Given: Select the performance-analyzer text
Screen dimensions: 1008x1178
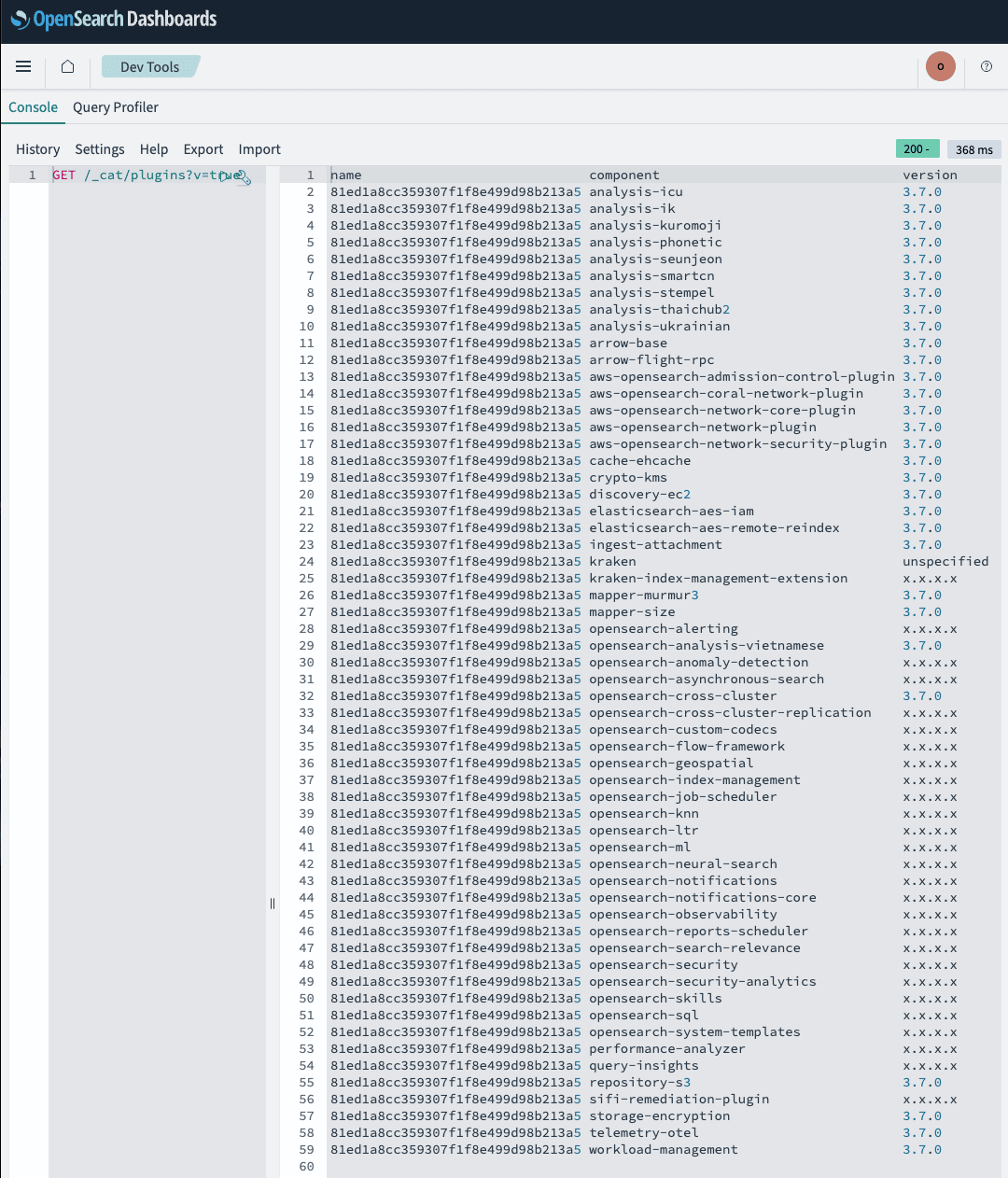Looking at the screenshot, I should (667, 1048).
